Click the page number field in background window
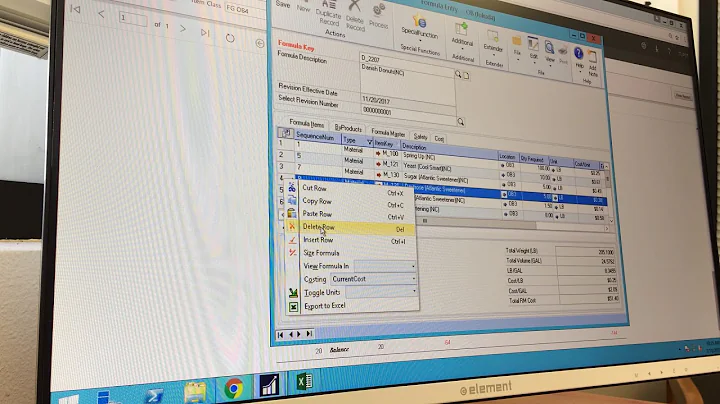The height and width of the screenshot is (404, 720). coord(133,18)
